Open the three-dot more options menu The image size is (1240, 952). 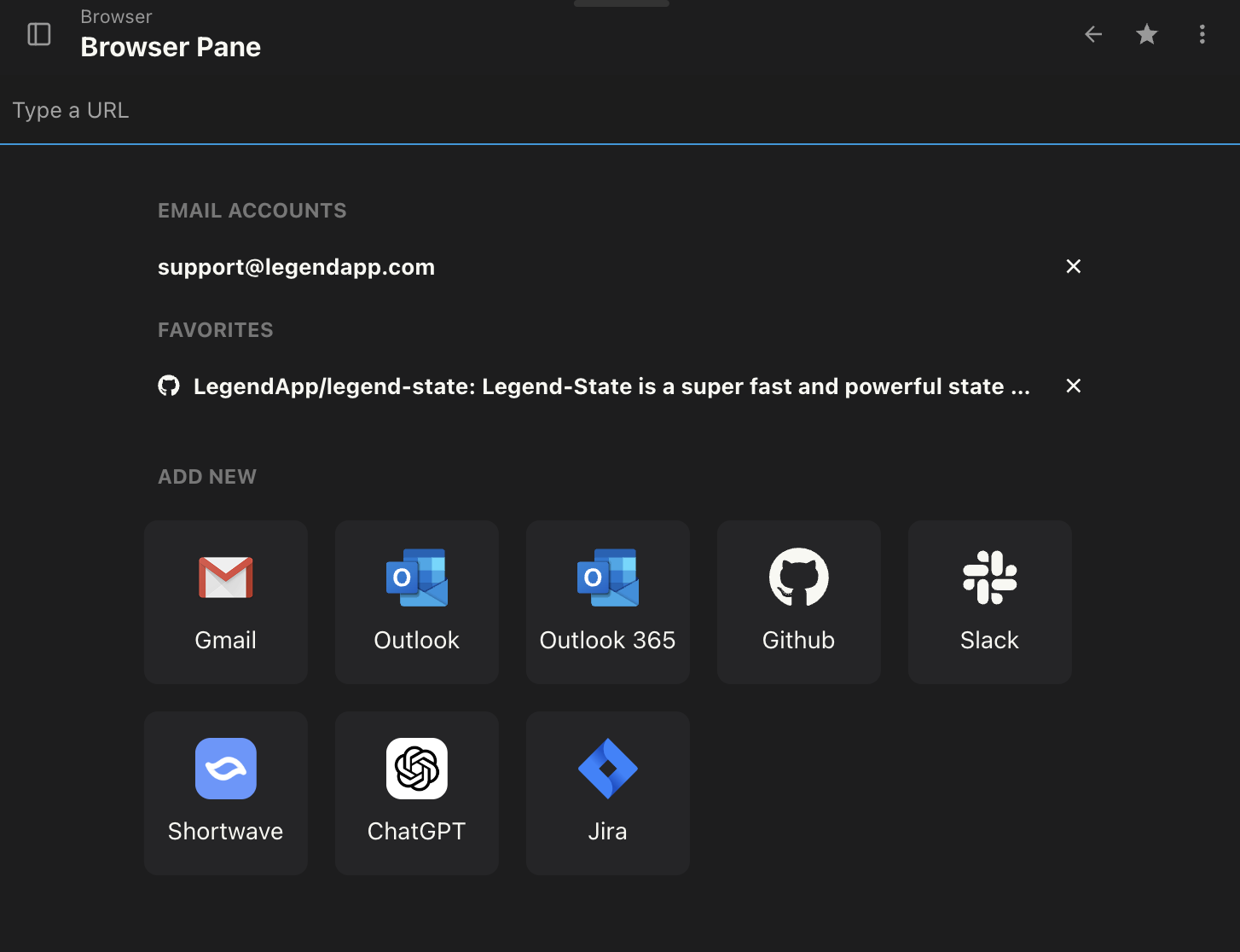point(1202,34)
